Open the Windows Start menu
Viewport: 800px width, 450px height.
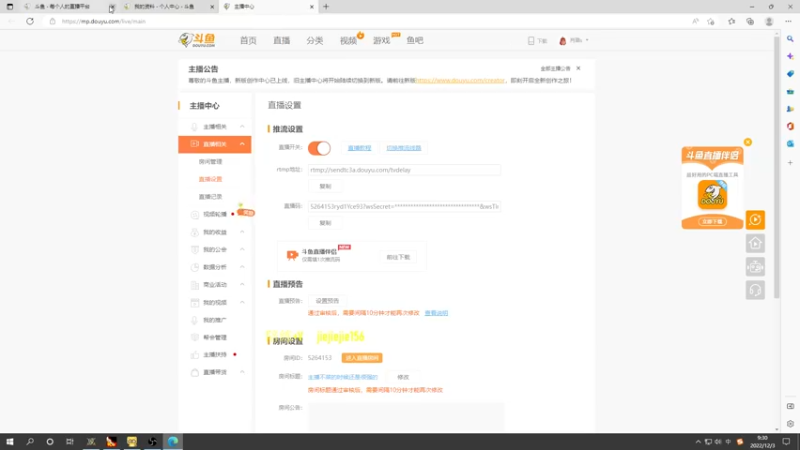tap(10, 442)
